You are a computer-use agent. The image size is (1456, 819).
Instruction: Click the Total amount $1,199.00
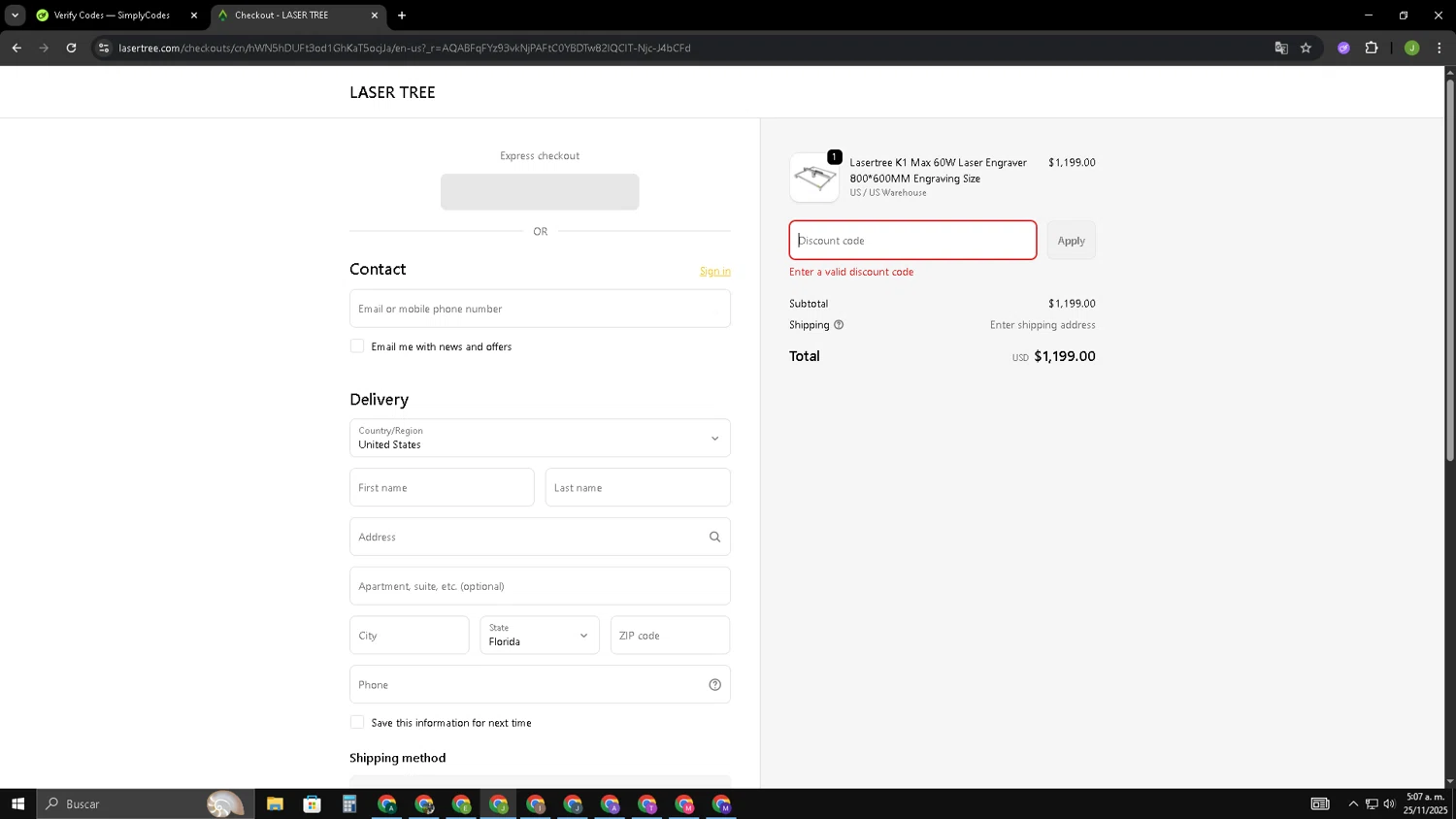[1065, 356]
